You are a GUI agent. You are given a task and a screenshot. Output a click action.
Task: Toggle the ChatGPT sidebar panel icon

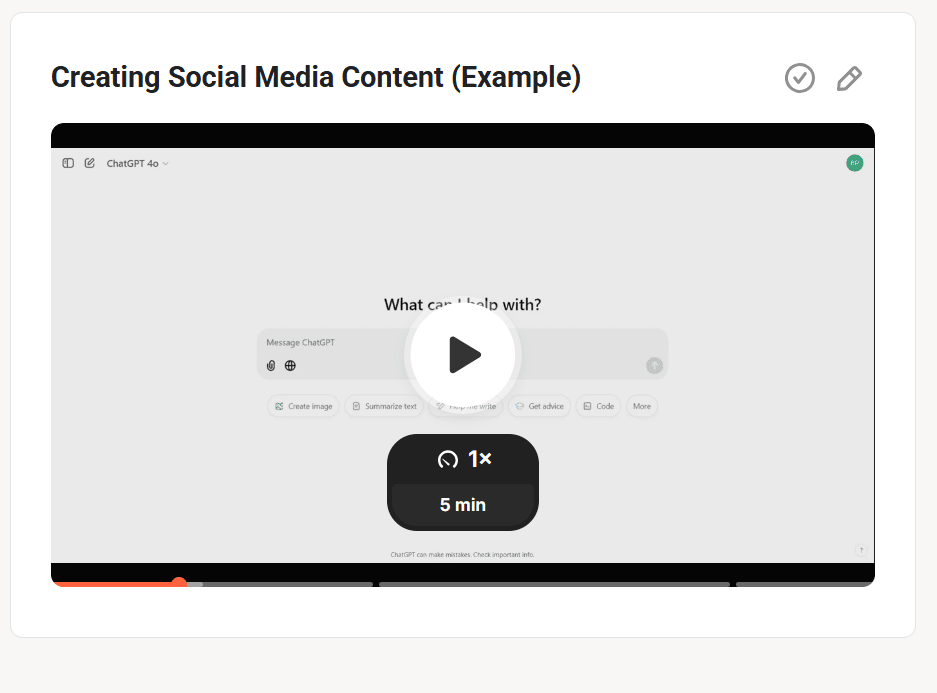(68, 163)
